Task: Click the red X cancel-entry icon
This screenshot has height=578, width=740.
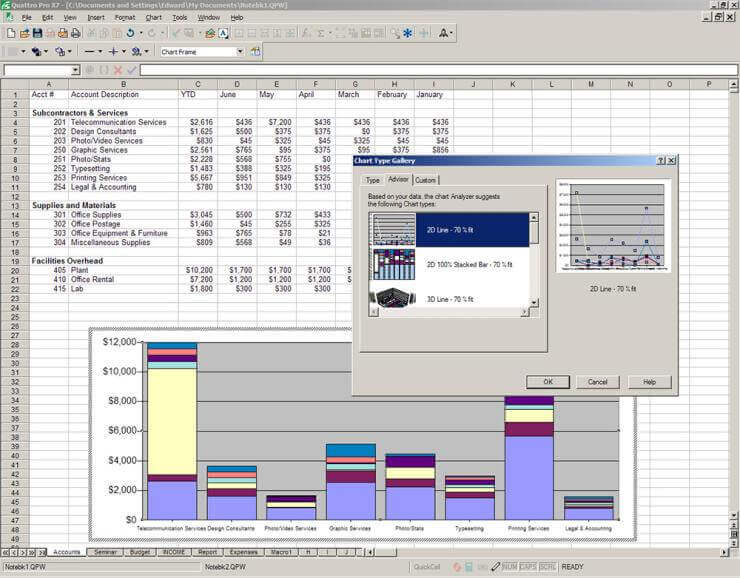Action: point(118,70)
